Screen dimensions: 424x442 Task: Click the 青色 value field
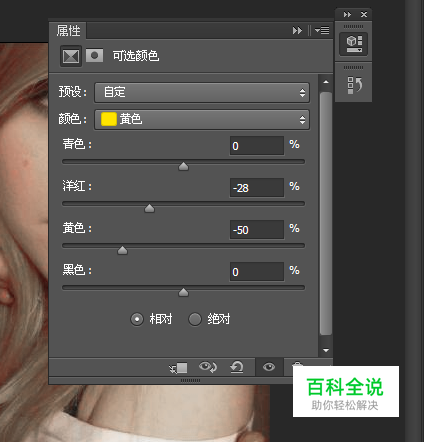[257, 146]
